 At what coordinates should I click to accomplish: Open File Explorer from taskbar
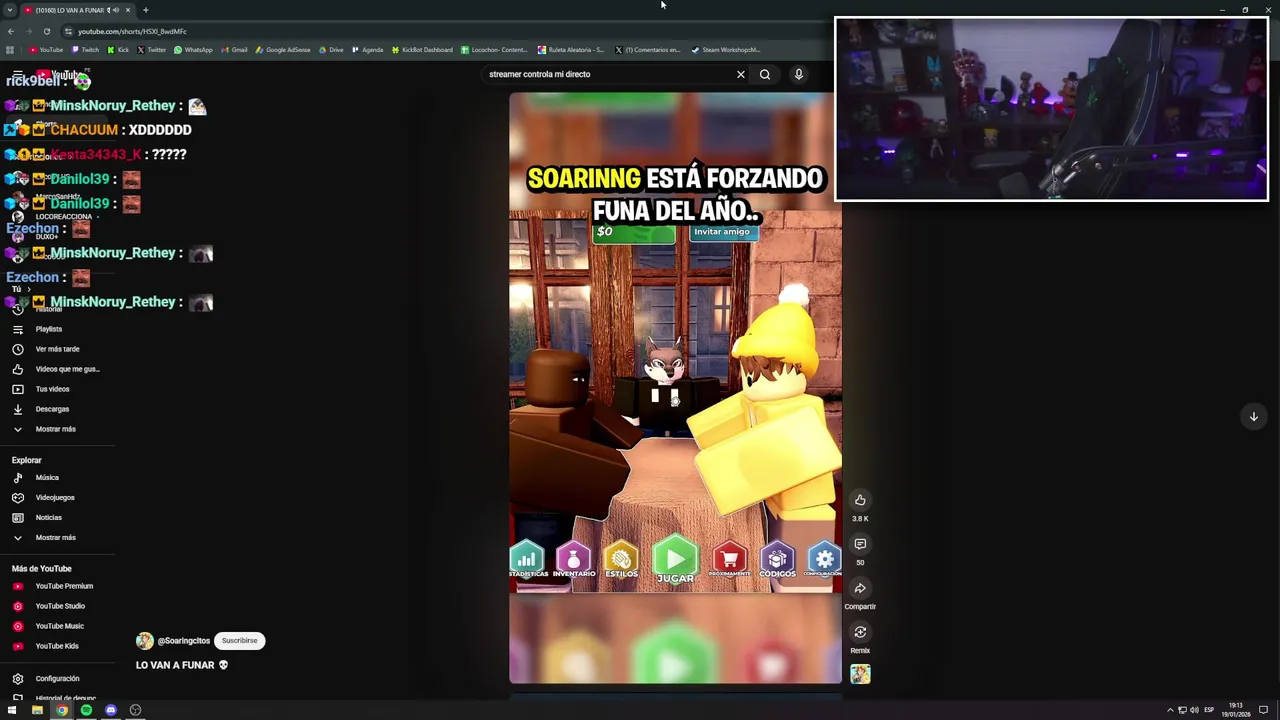pos(37,710)
